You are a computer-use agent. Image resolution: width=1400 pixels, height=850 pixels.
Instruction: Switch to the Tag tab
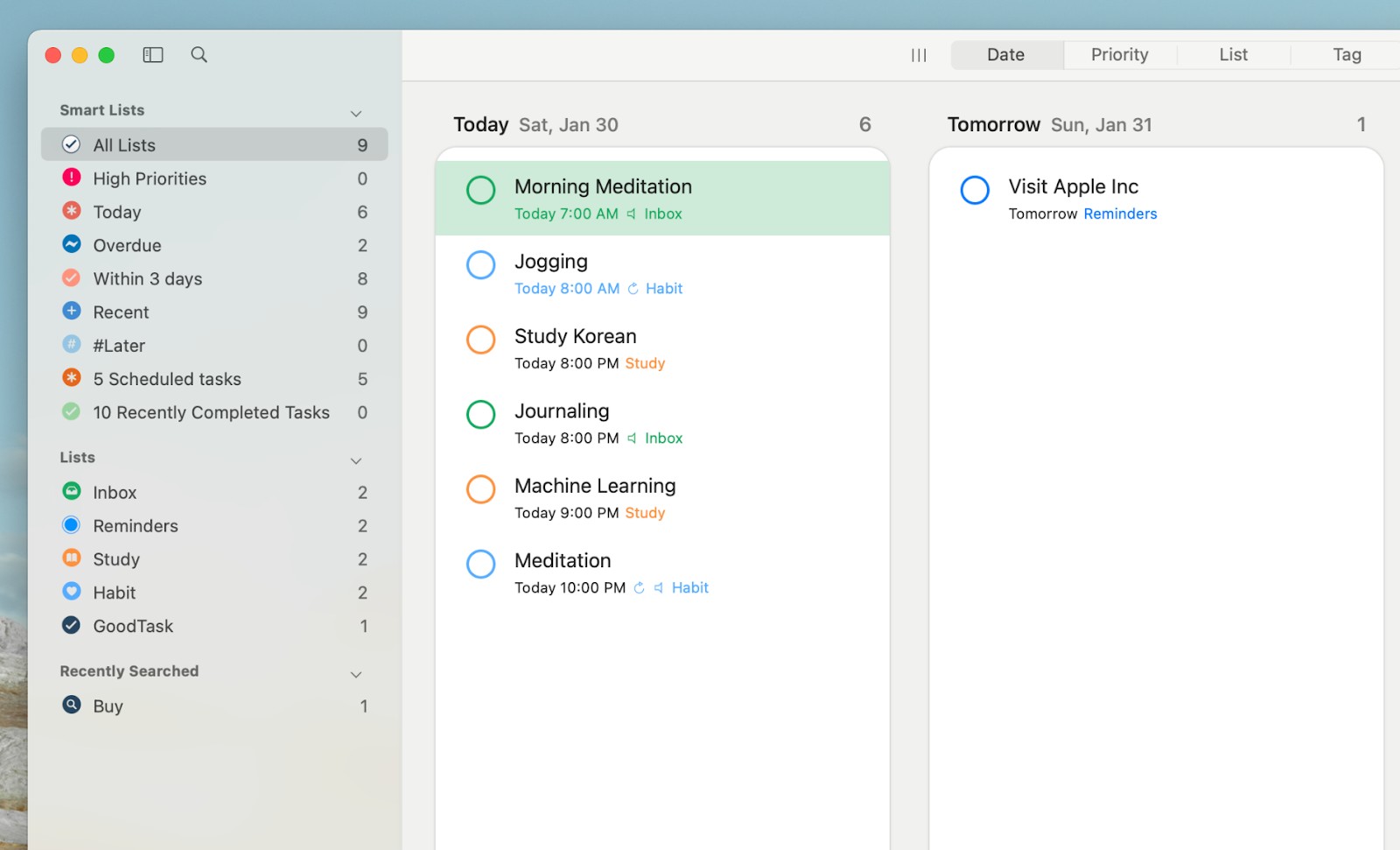click(x=1346, y=54)
